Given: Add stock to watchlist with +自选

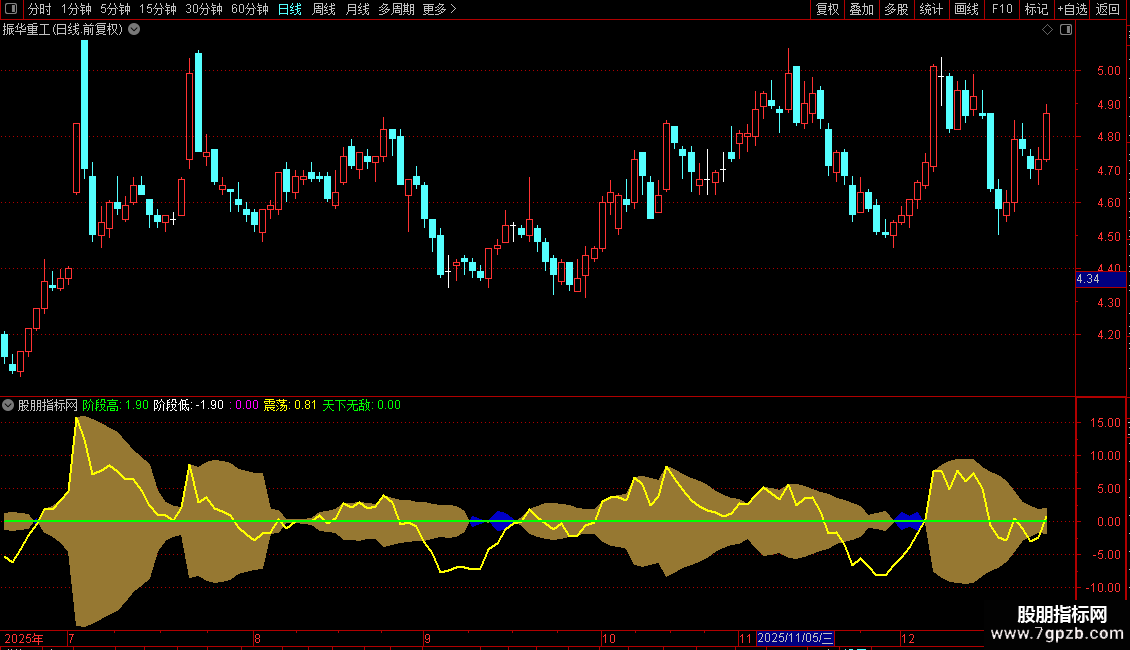Looking at the screenshot, I should click(x=1072, y=9).
